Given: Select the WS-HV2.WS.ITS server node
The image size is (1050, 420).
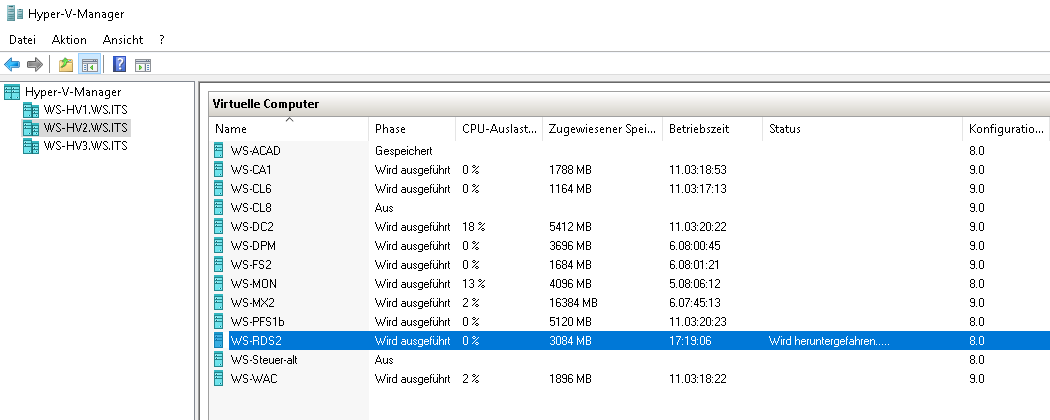Looking at the screenshot, I should click(x=85, y=127).
